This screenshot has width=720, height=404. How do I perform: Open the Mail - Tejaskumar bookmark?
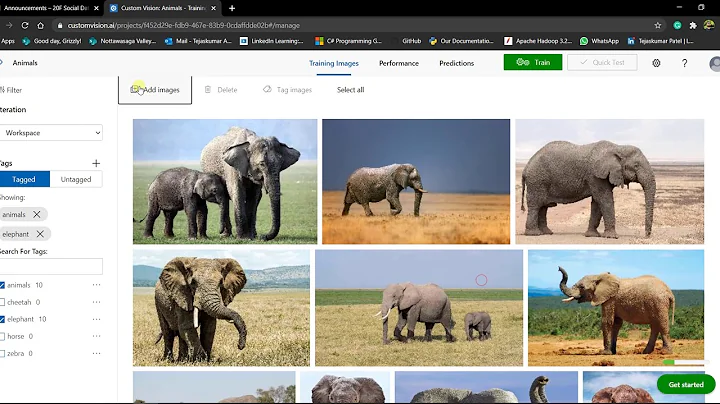[198, 41]
